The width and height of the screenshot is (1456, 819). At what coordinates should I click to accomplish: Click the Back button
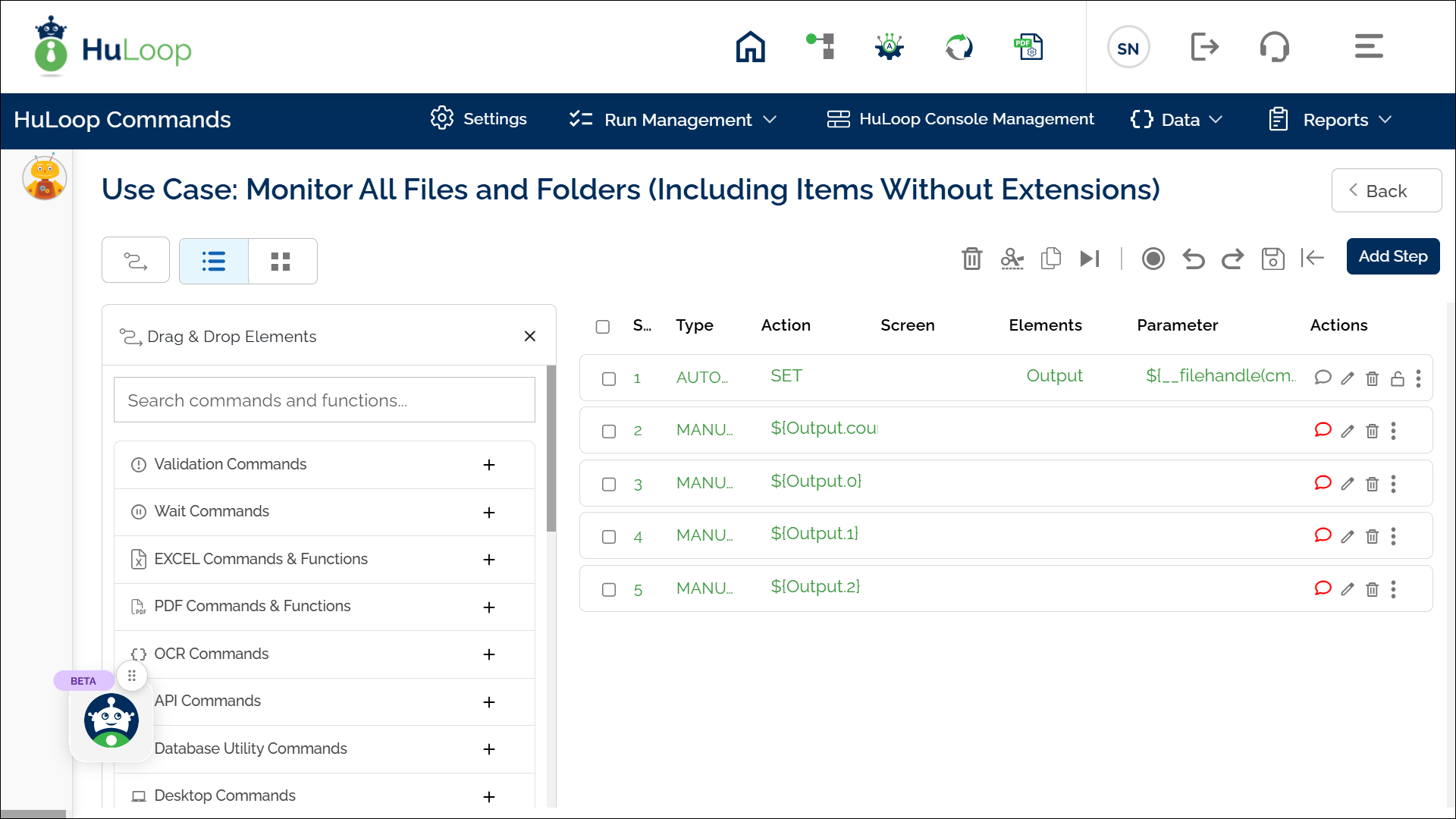(1385, 191)
